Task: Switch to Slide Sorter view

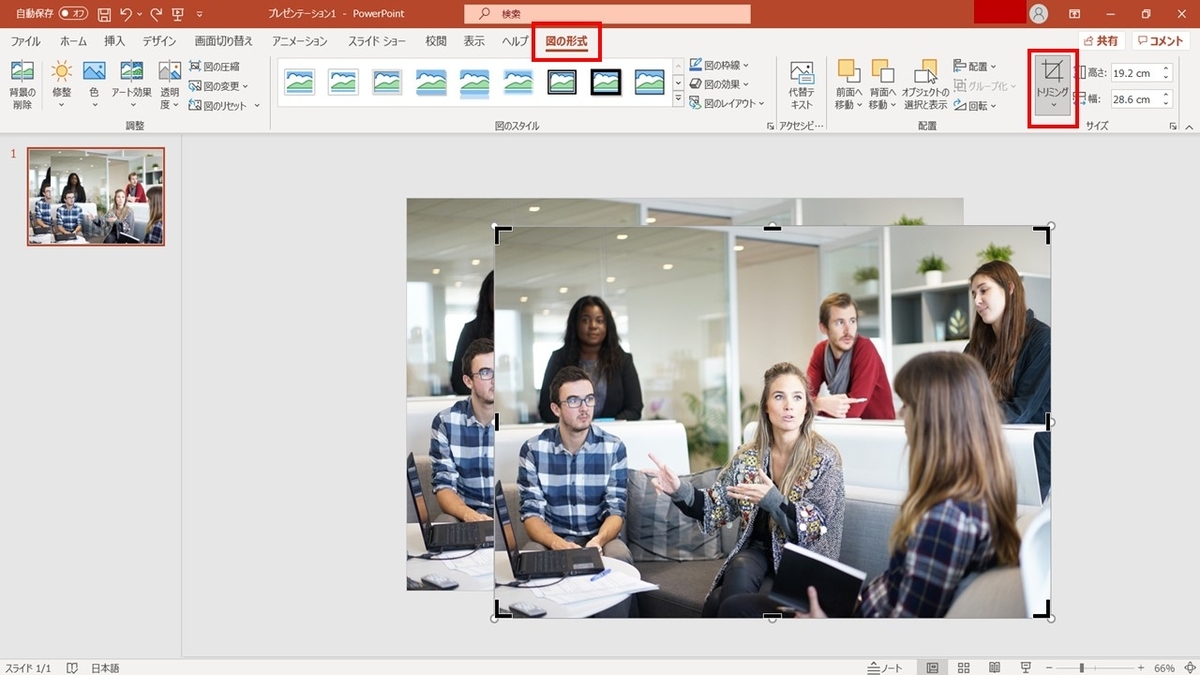Action: click(x=964, y=667)
